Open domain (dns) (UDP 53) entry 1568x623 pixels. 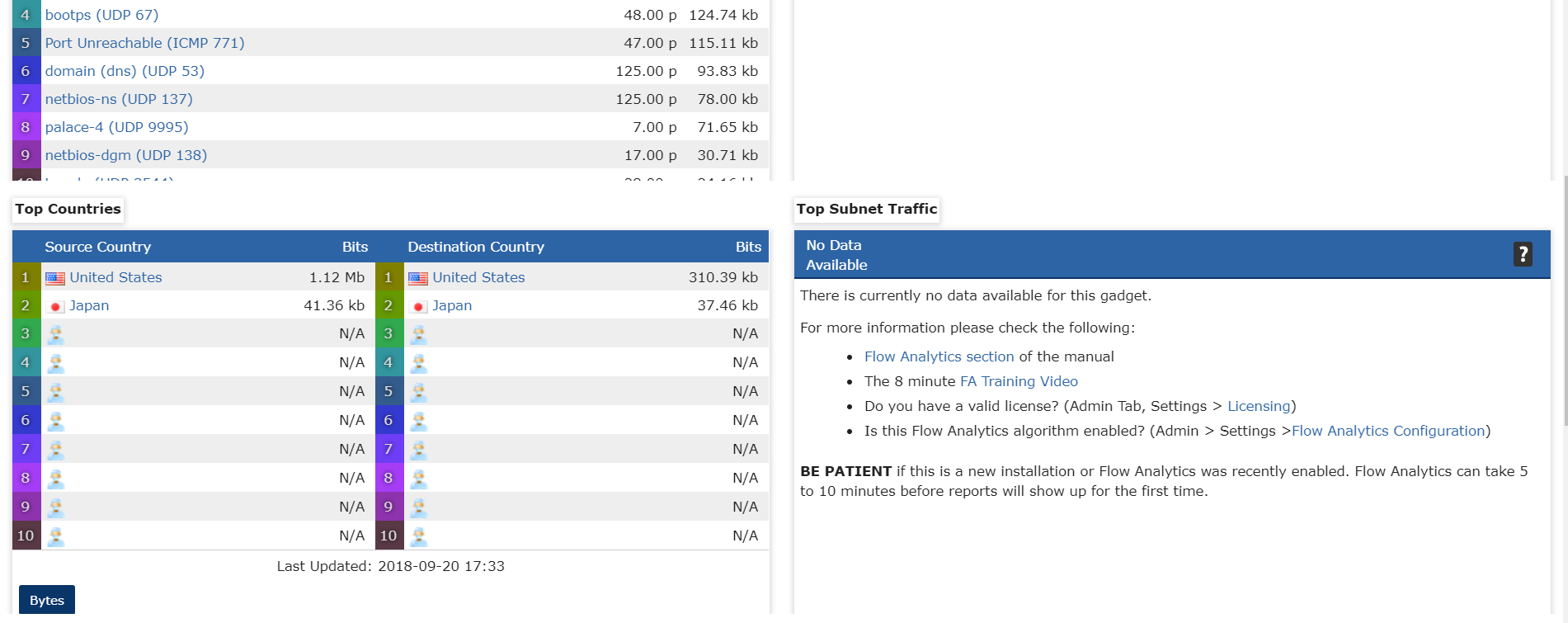tap(125, 71)
